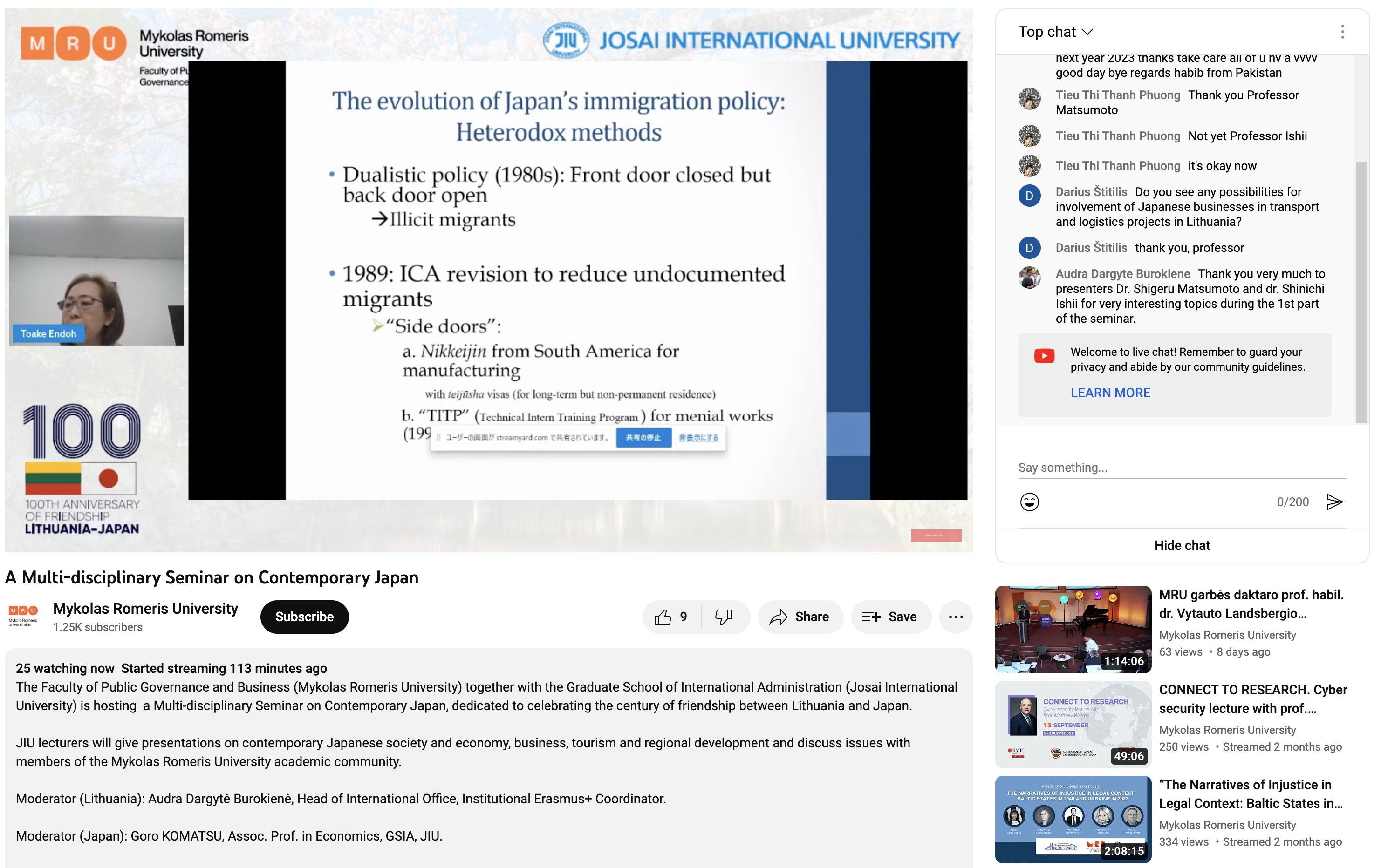
Task: Click Hide chat button
Action: (1182, 545)
